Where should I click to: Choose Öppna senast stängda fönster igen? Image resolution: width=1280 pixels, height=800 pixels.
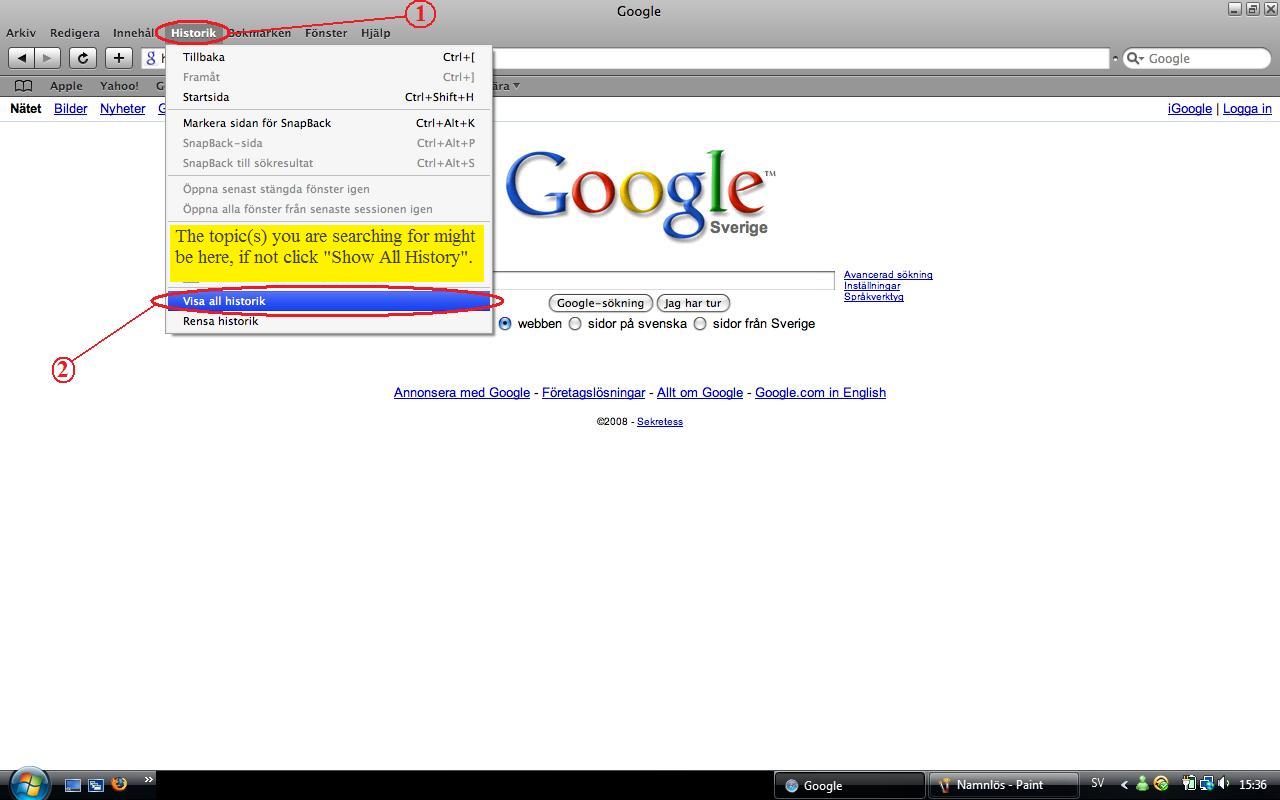tap(329, 189)
